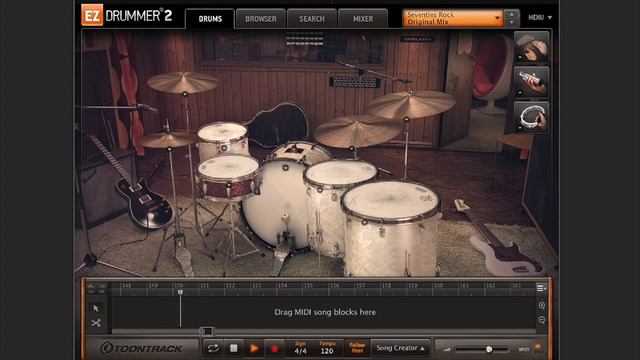Open the hand claps instrument options arrow
The image size is (640, 360).
(520, 58)
